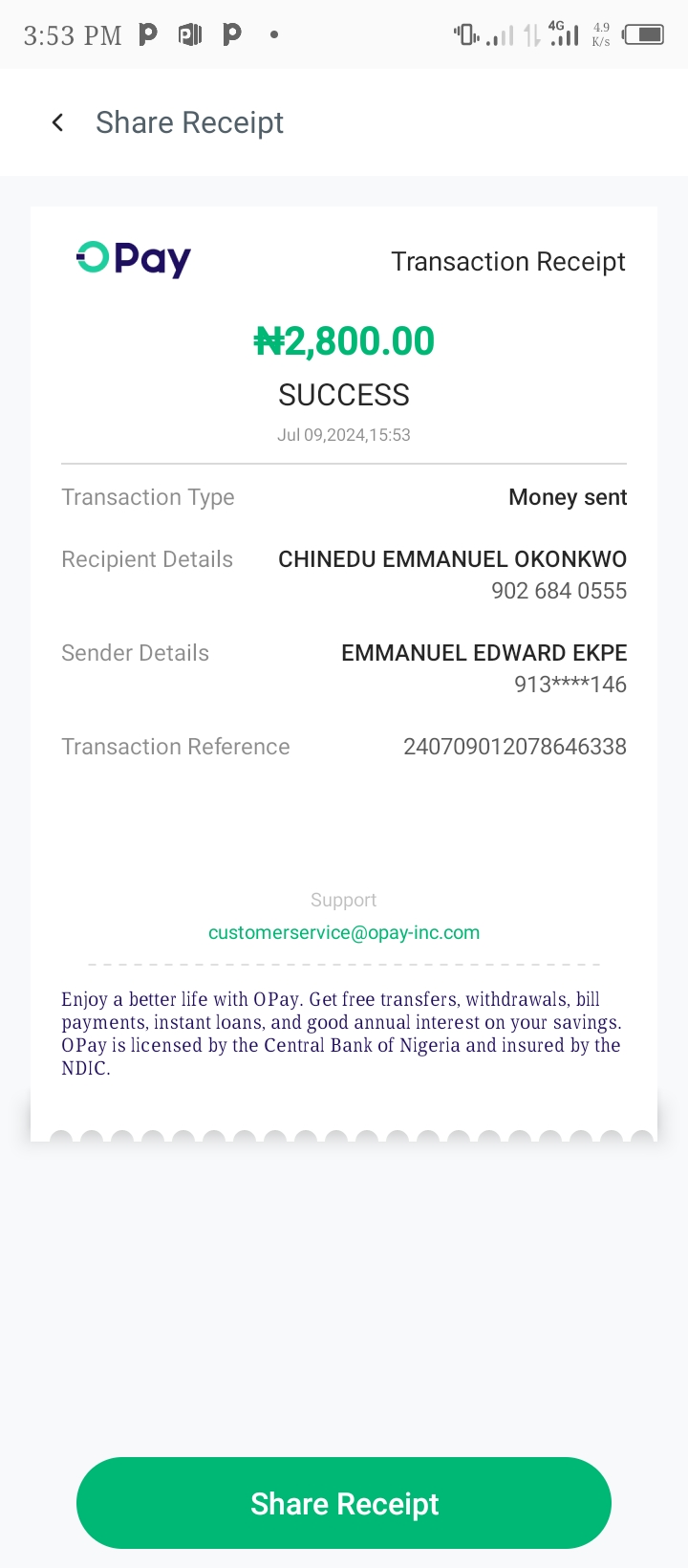This screenshot has height=1568, width=688.
Task: Tap the 4.9 K/s network speed indicator
Action: [x=601, y=34]
